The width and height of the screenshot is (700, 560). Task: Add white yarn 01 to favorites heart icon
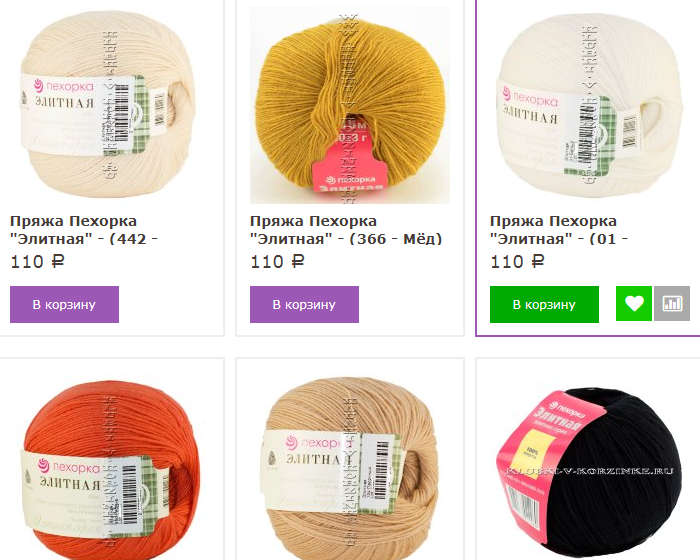(633, 304)
